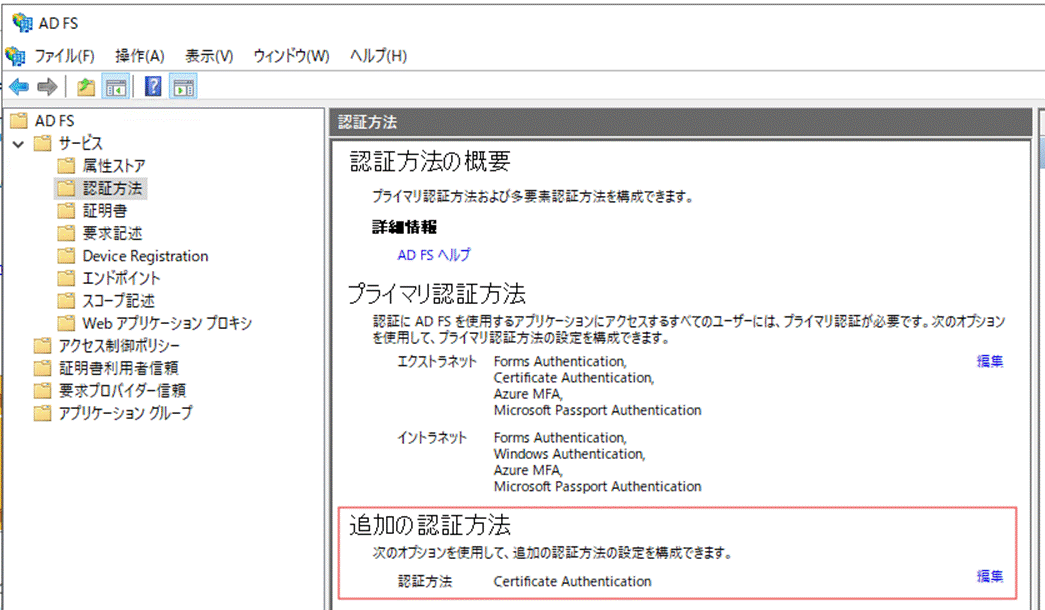The width and height of the screenshot is (1045, 610).
Task: Select the AD FS root node in tree
Action: point(55,121)
